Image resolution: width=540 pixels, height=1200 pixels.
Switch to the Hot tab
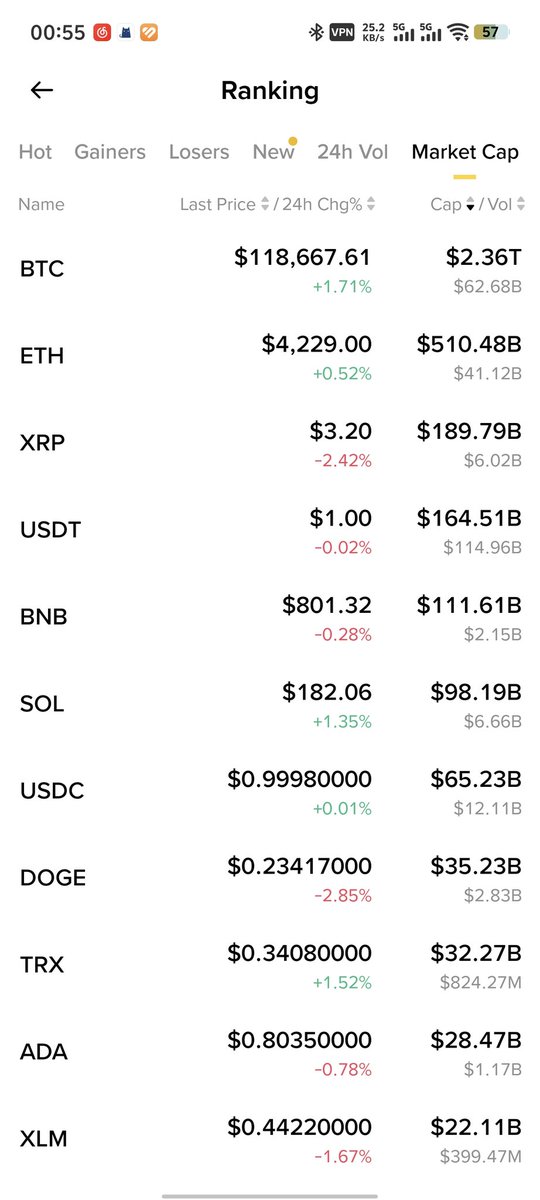tap(35, 152)
